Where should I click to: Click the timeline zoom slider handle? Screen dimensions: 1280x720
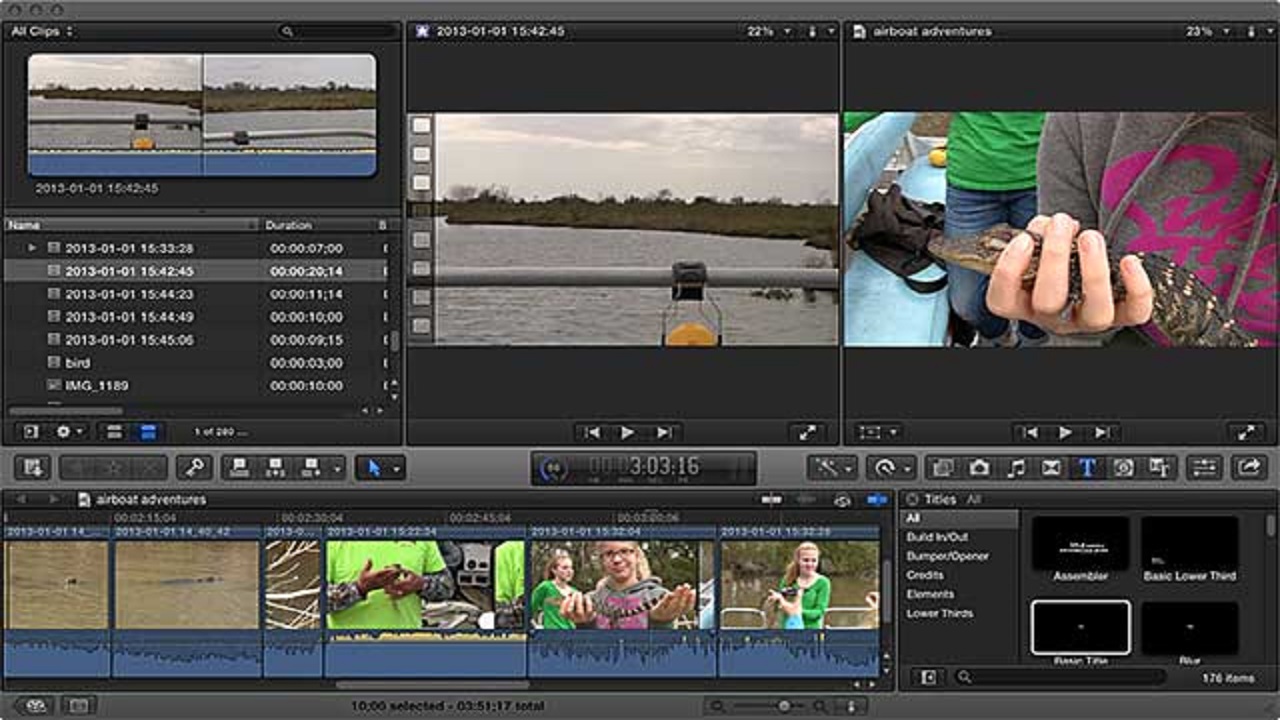point(784,706)
